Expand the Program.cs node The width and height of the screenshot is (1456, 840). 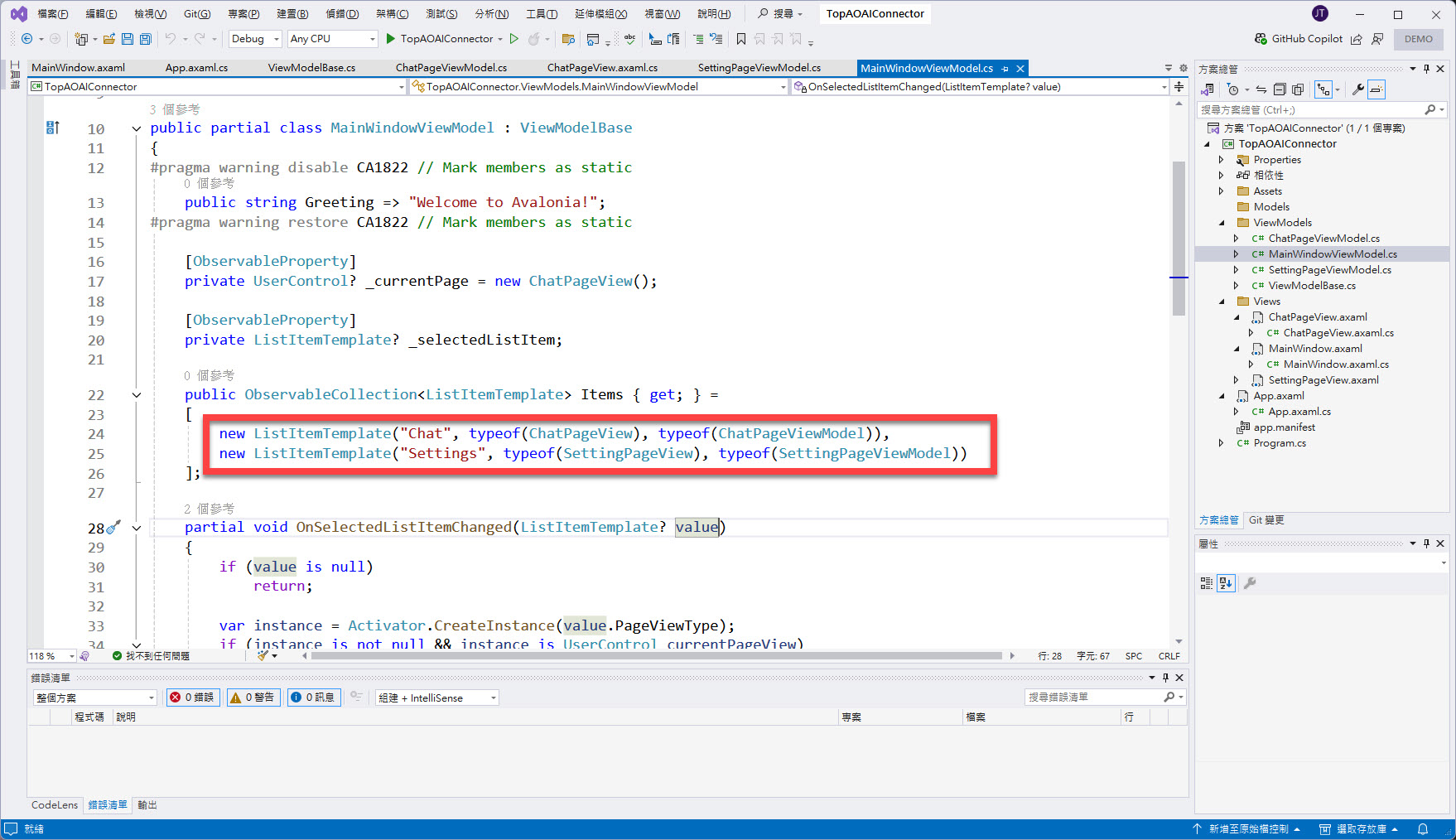1221,443
